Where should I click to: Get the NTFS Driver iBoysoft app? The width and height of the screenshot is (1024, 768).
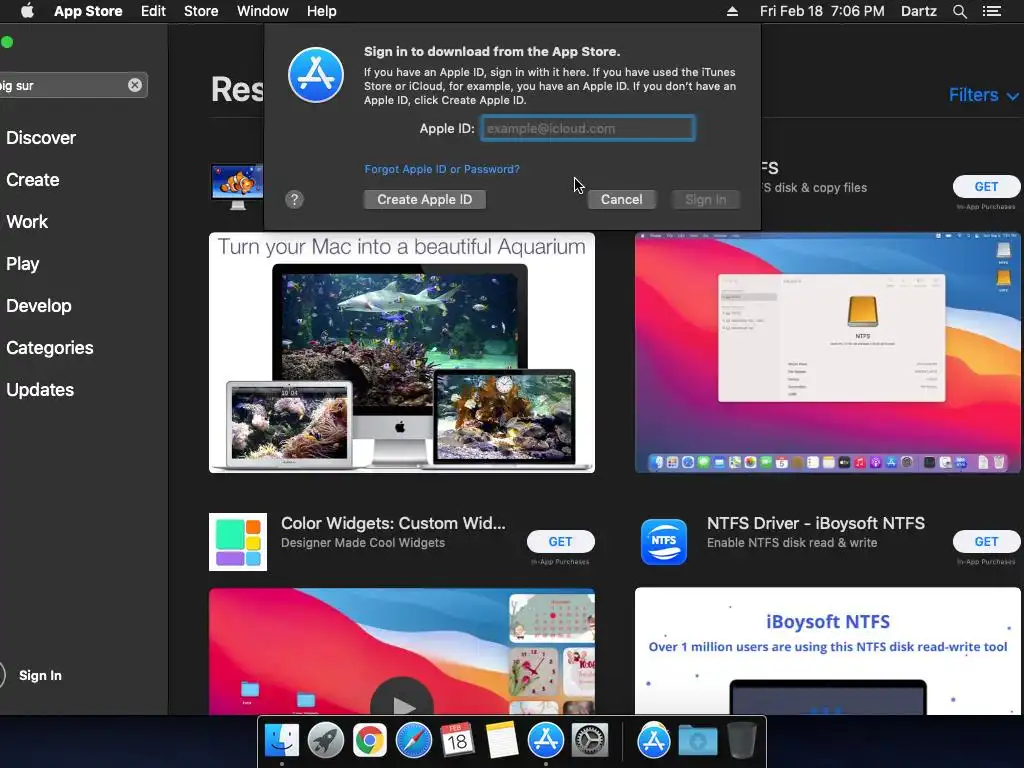986,541
